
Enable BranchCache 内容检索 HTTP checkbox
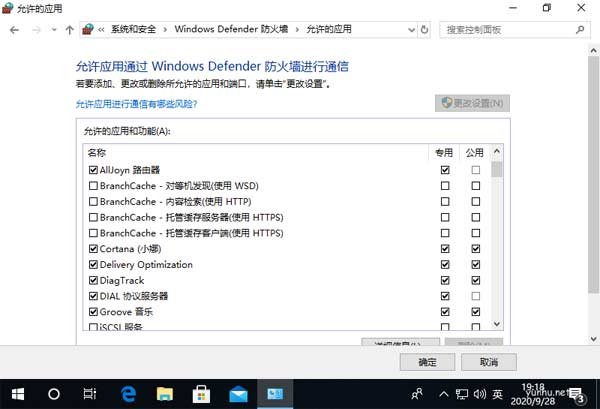click(93, 202)
